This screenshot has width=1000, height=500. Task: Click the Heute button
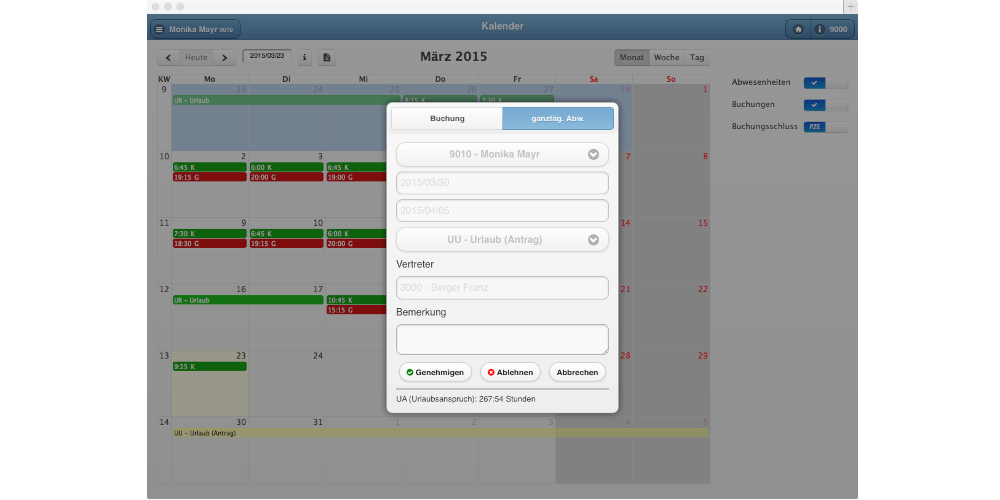196,58
